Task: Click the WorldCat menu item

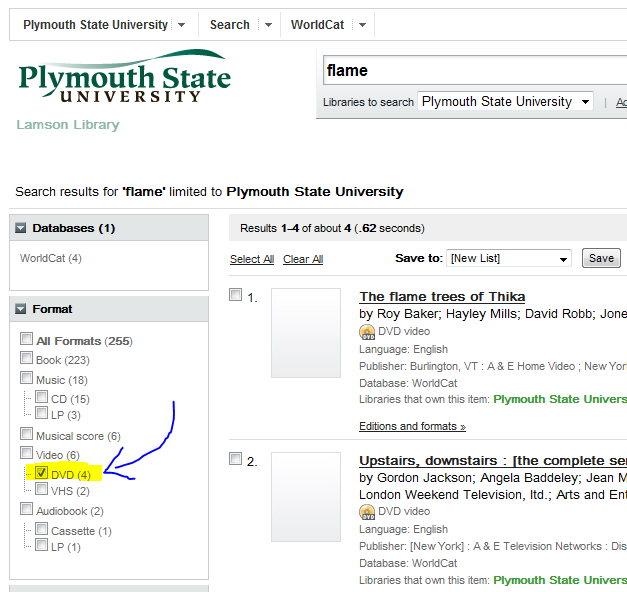Action: click(x=317, y=25)
